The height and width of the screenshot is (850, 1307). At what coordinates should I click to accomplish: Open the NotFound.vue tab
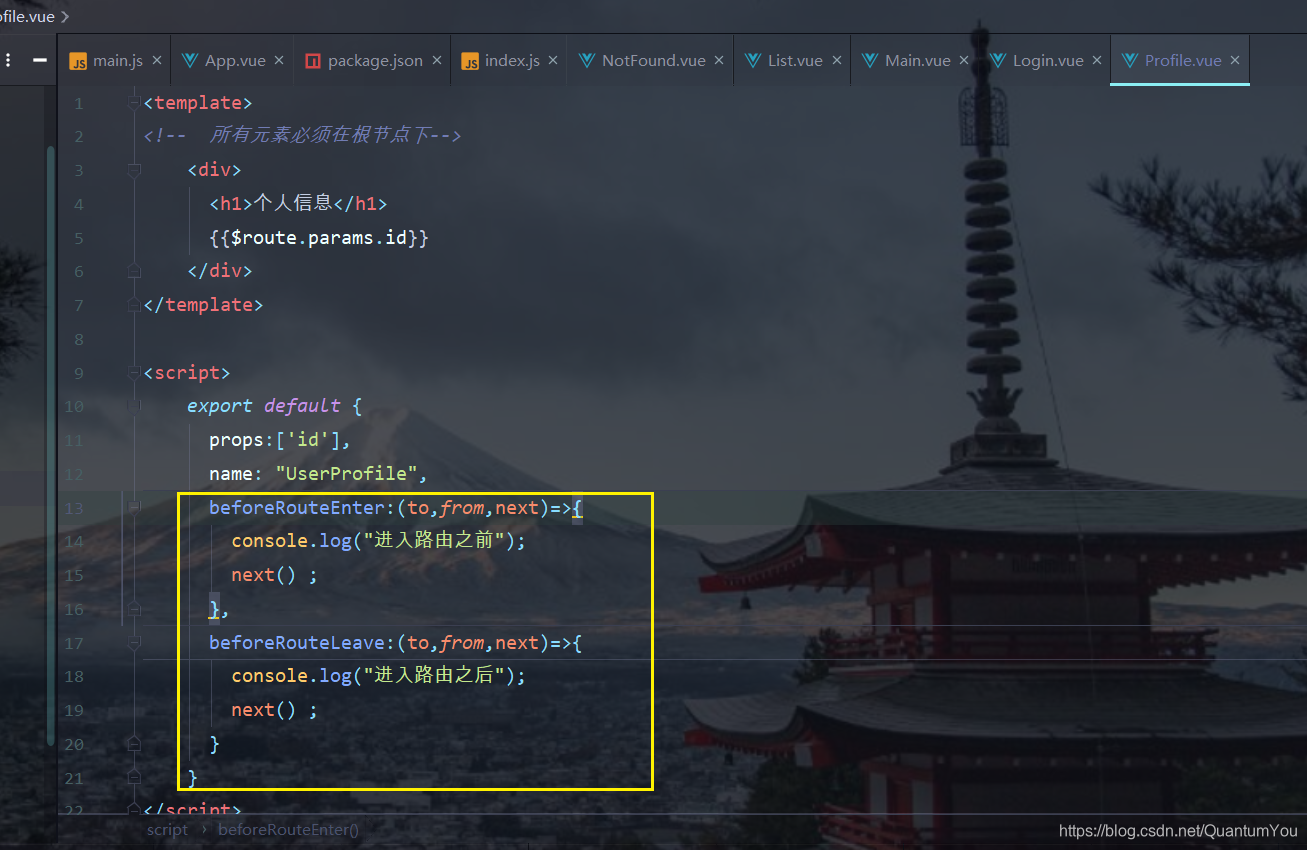point(651,61)
